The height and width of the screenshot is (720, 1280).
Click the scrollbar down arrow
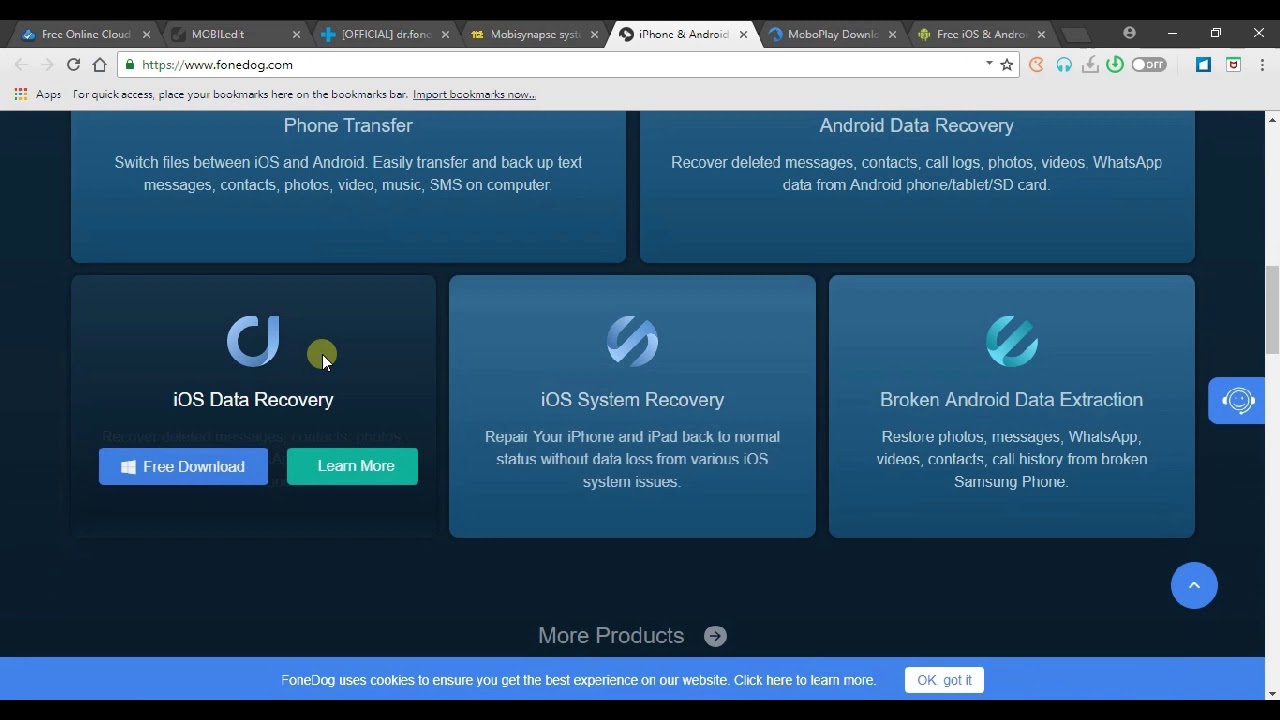[x=1272, y=693]
